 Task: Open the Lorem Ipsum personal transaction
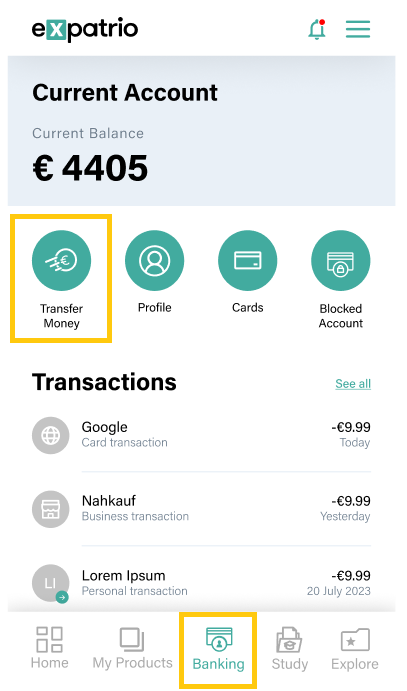[x=201, y=583]
